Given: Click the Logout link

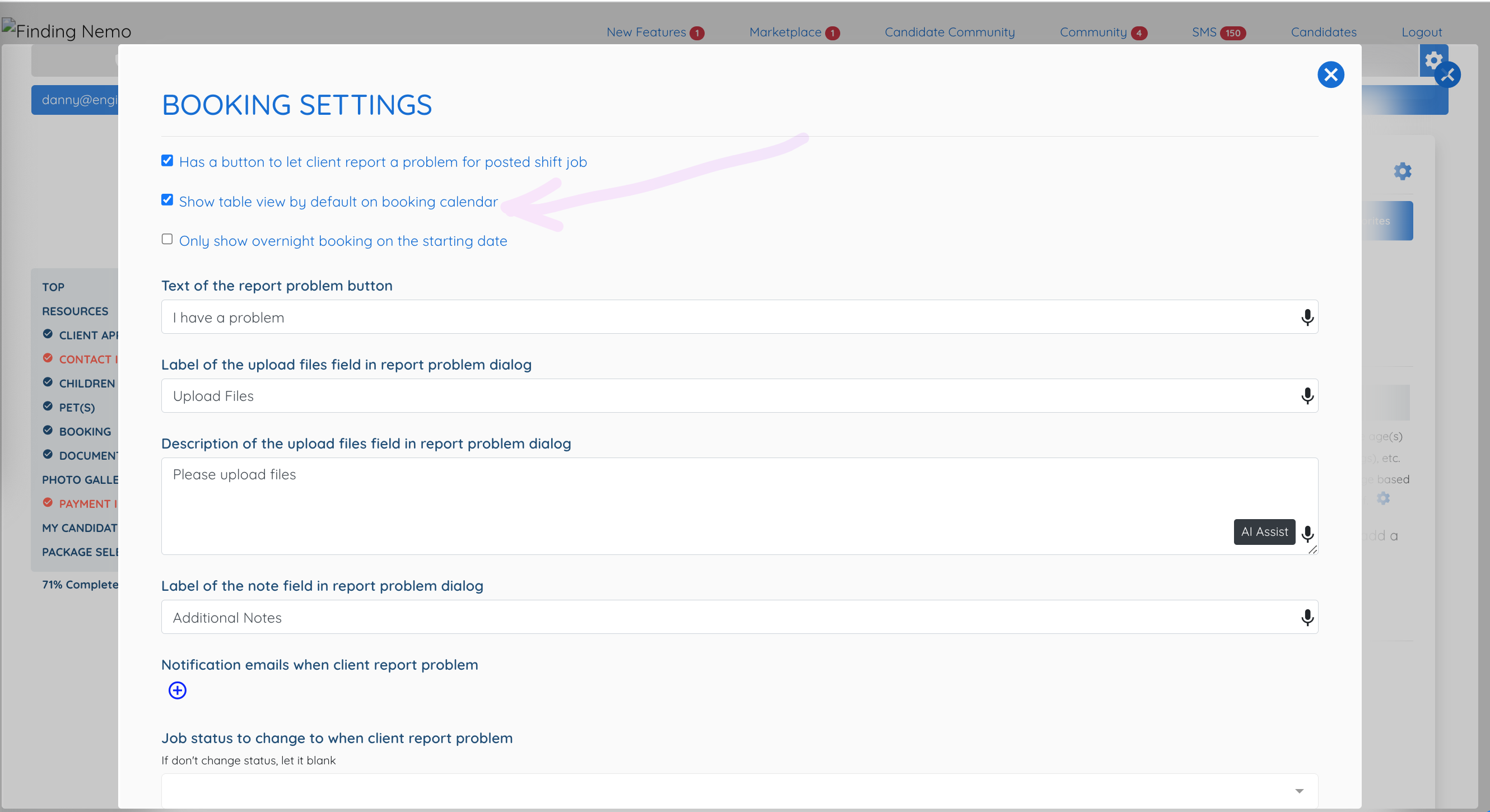Looking at the screenshot, I should pos(1421,32).
